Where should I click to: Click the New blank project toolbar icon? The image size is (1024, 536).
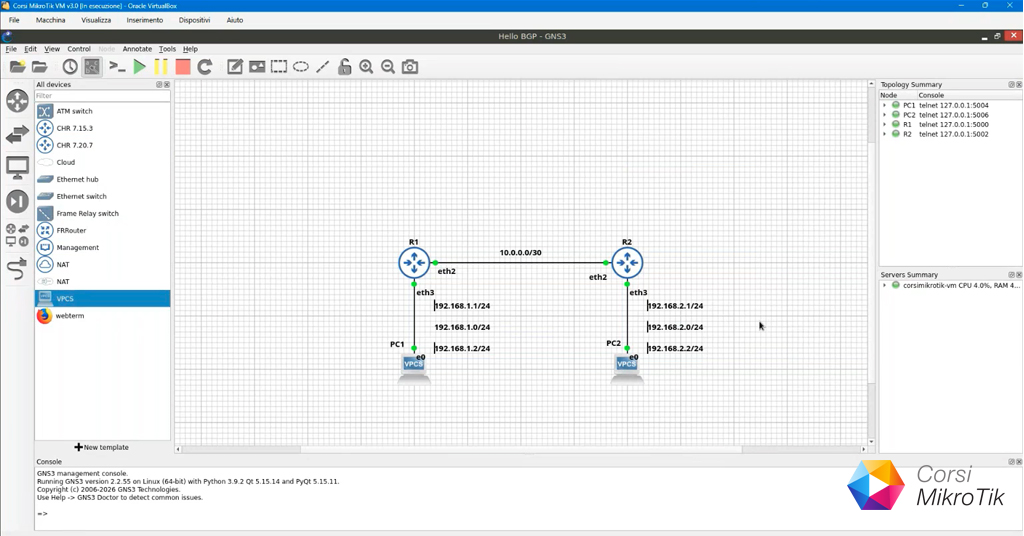18,67
